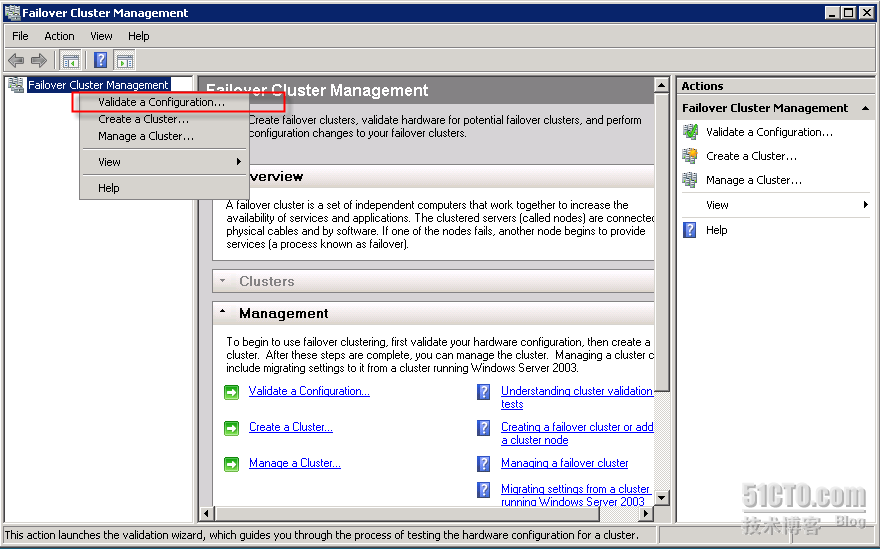
Task: Choose Validate a Configuration from context menu
Action: tap(164, 102)
